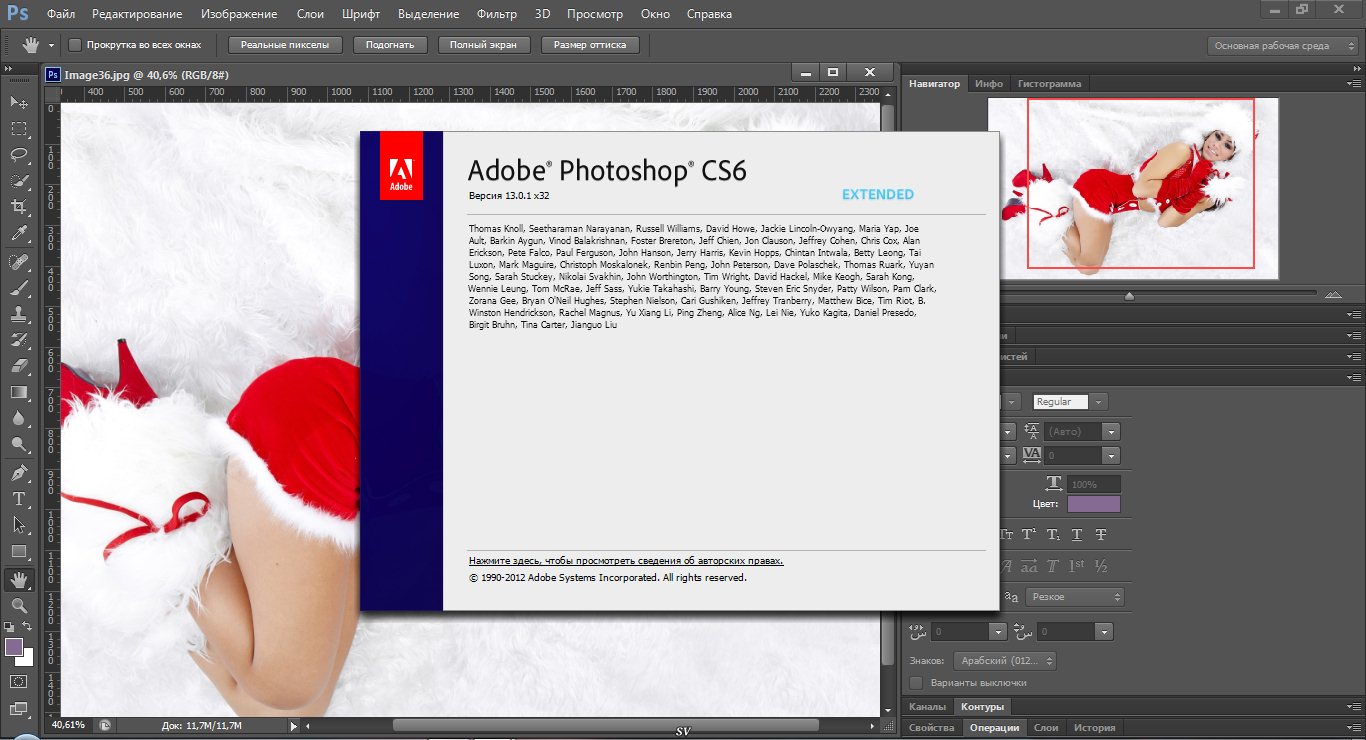Screen dimensions: 1366x740
Task: Select the Horizontal Type tool
Action: [x=19, y=498]
